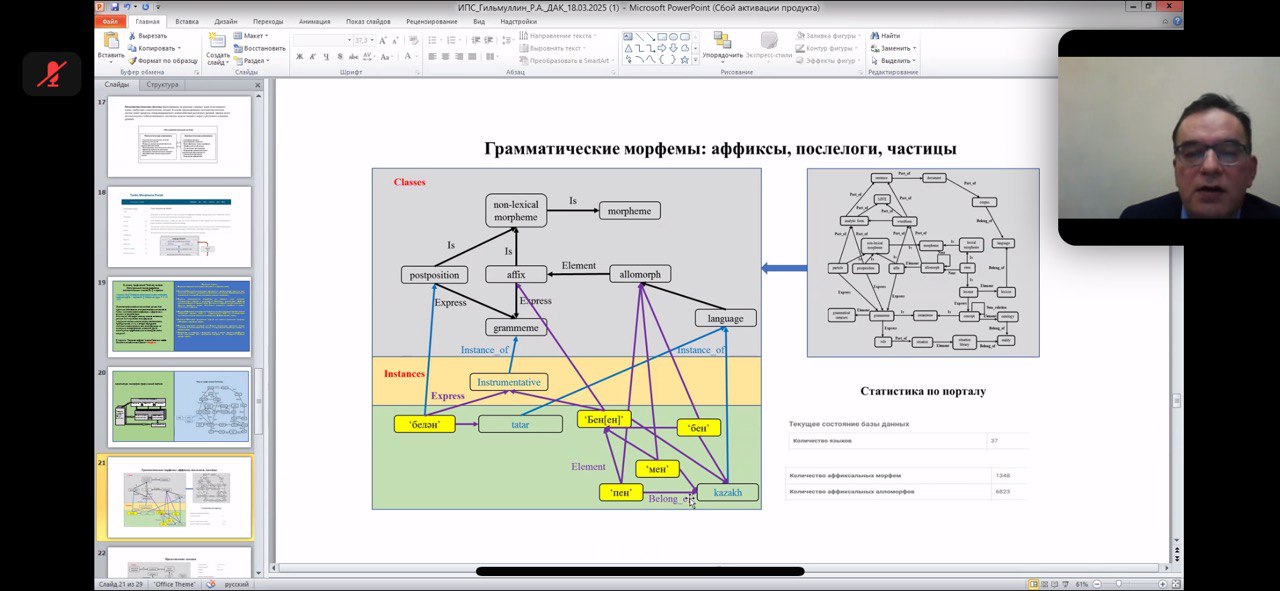This screenshot has height=591, width=1280.
Task: Toggle Italic (К) formatting
Action: click(x=312, y=56)
